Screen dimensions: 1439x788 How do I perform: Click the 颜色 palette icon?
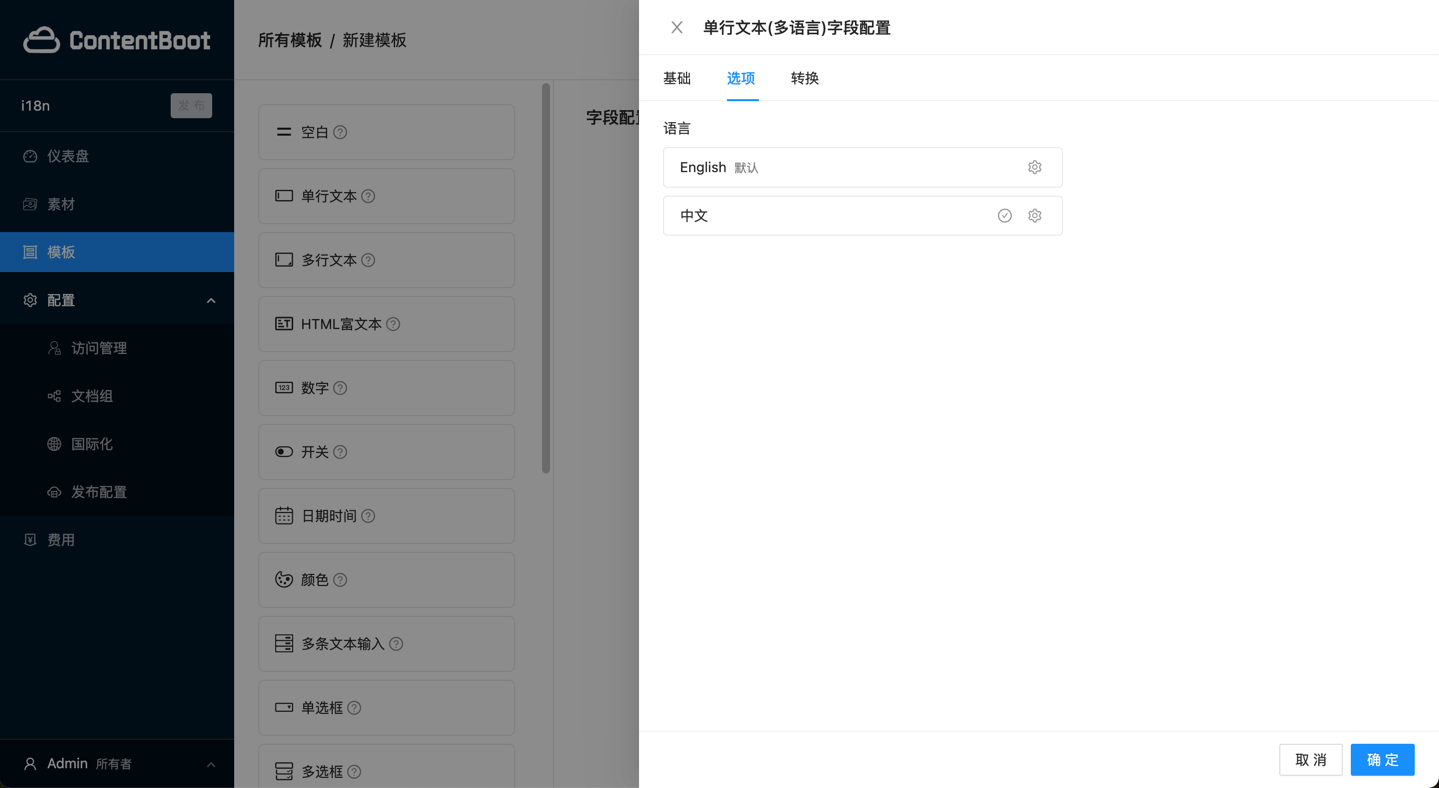pos(284,580)
